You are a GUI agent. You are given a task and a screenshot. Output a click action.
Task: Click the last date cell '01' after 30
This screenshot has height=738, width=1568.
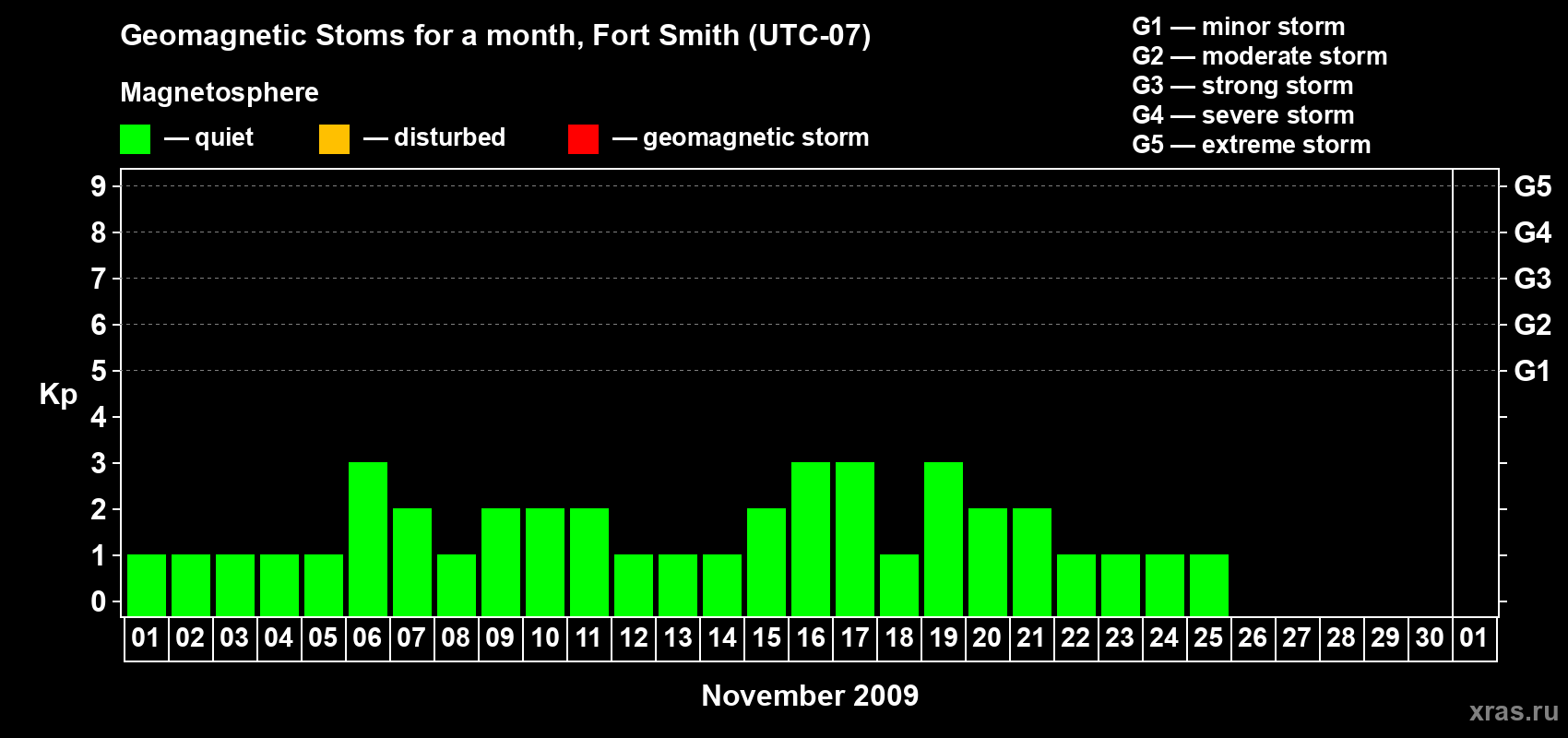(1474, 638)
